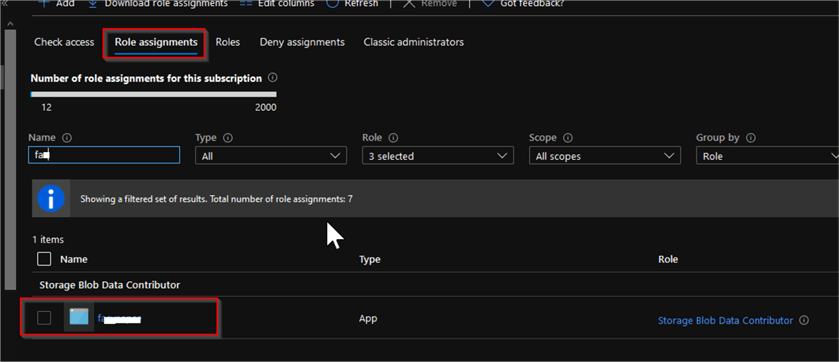Switch to the Check access tab
Screen dimensions: 839x362
pos(64,42)
